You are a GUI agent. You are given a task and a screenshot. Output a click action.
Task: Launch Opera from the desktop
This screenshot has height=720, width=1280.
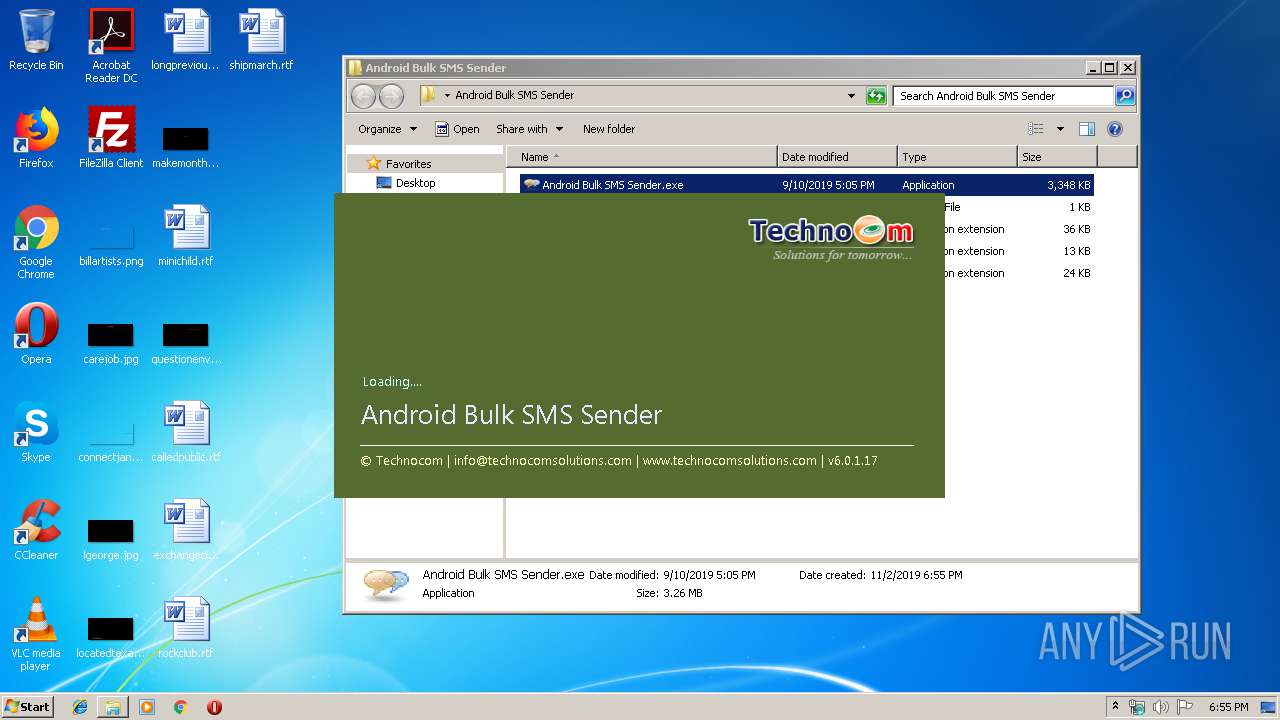36,334
